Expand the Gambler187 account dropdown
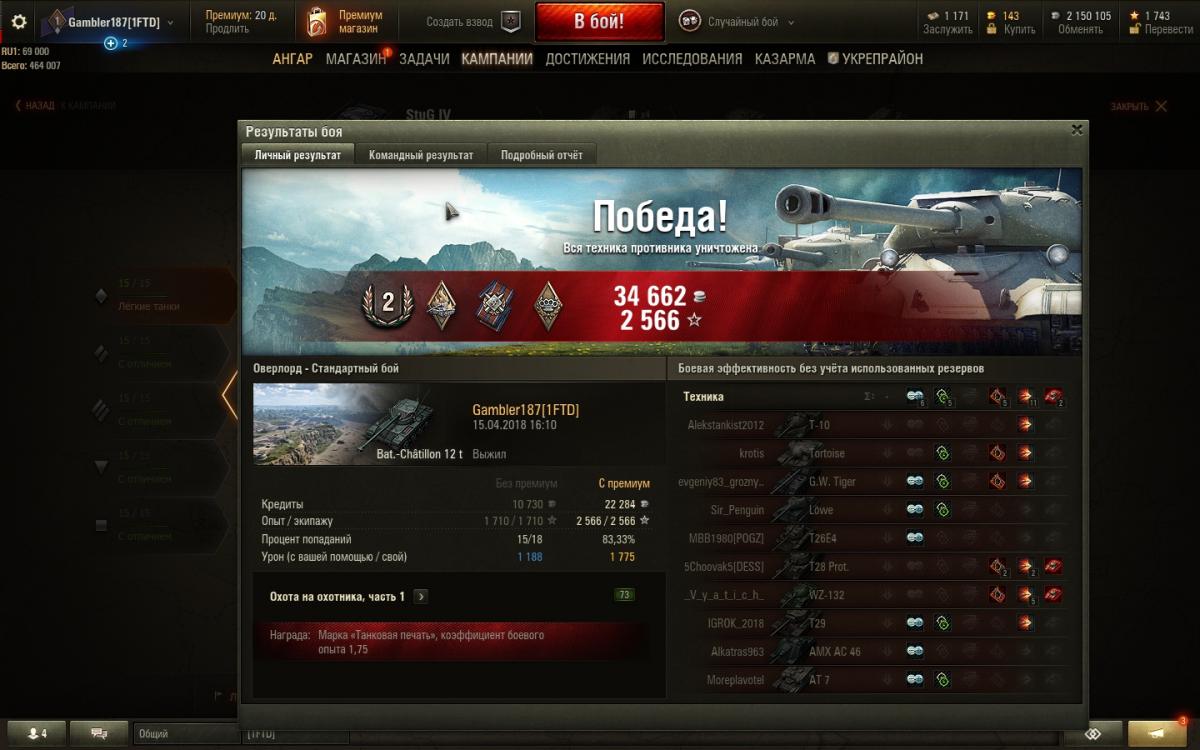1200x750 pixels. click(x=170, y=22)
